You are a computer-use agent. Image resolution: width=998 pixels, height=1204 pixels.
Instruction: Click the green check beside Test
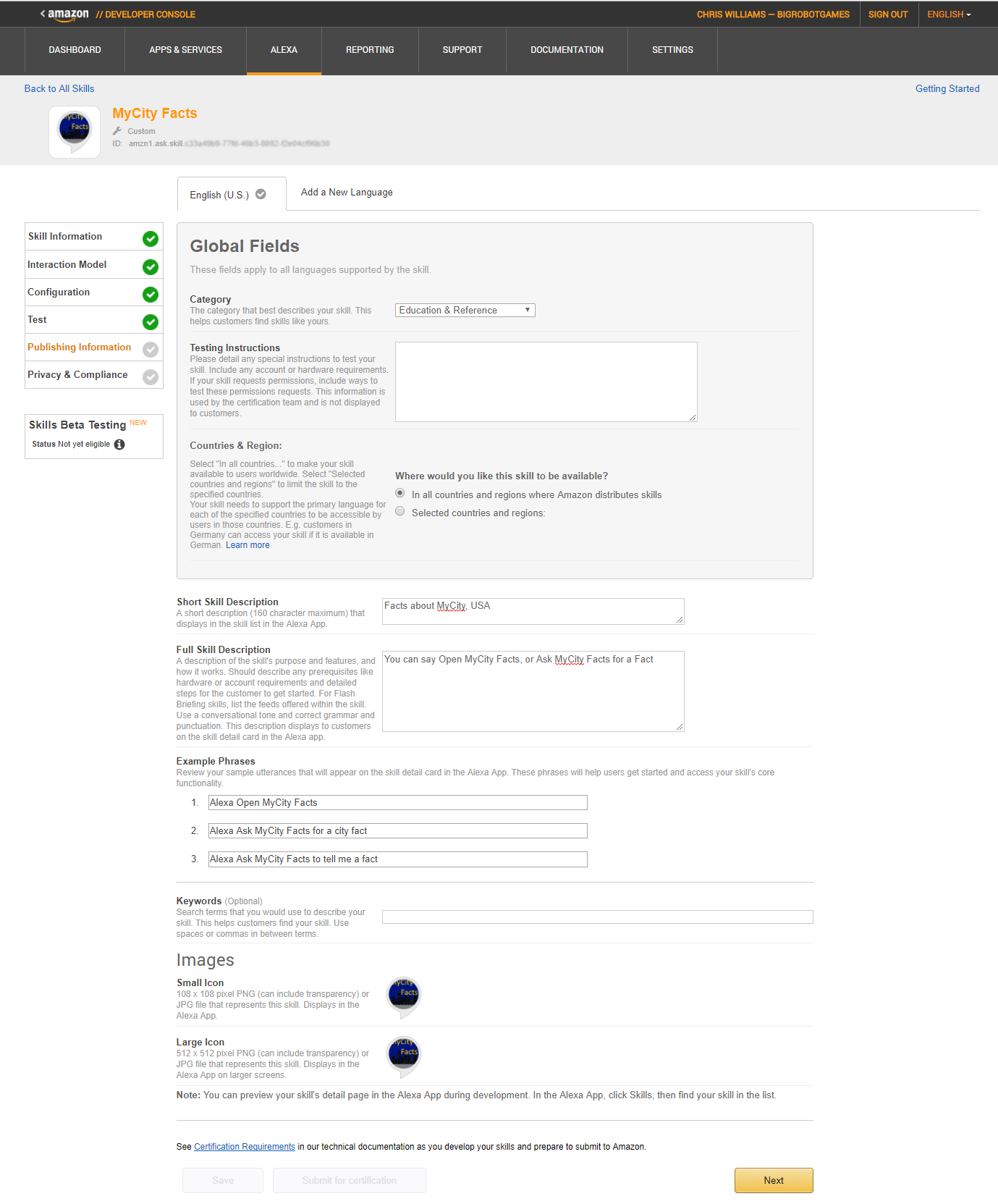pyautogui.click(x=151, y=321)
